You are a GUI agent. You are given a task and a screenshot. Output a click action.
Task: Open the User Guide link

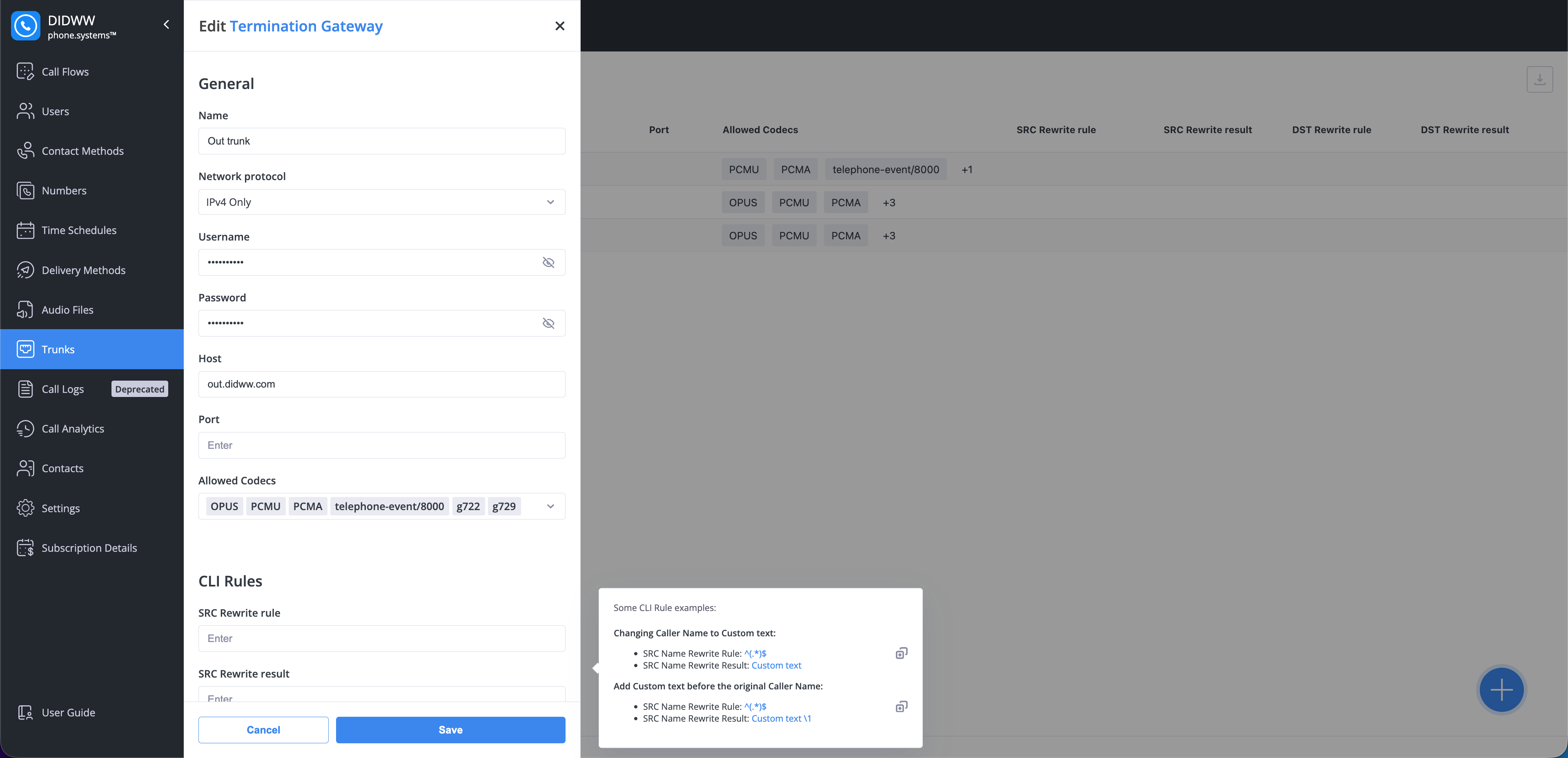coord(68,712)
